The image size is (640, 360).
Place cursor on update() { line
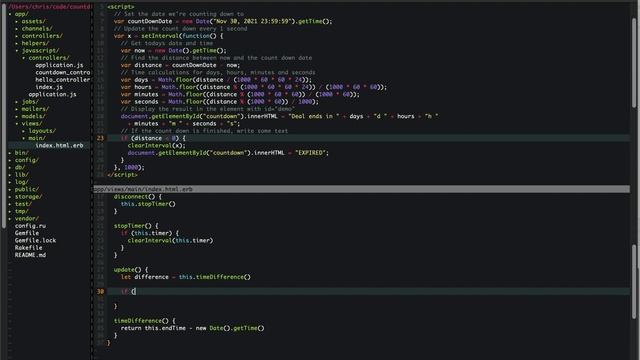pos(131,269)
